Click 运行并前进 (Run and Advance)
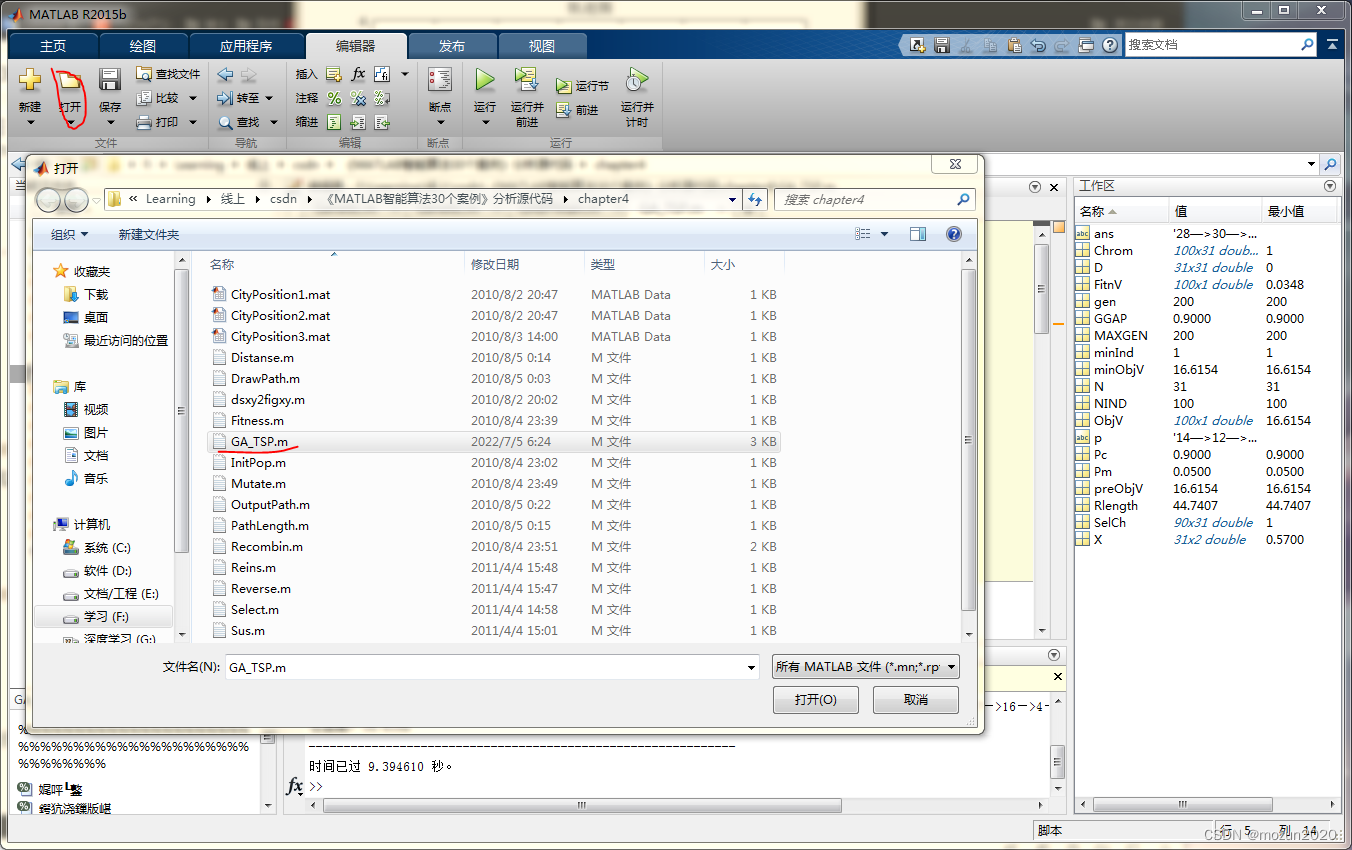The width and height of the screenshot is (1352, 850). click(527, 97)
